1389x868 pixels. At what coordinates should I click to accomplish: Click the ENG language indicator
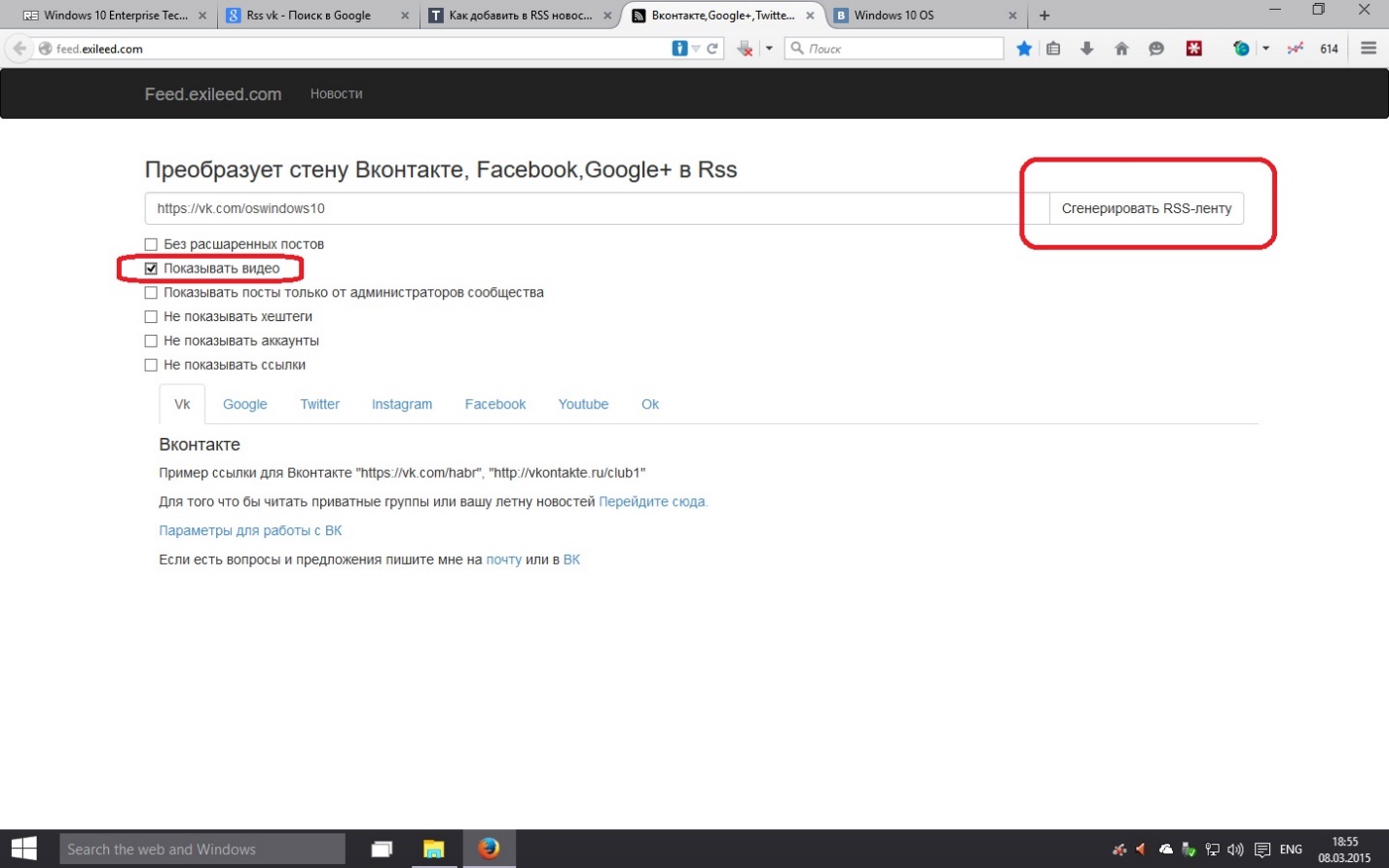(1291, 850)
